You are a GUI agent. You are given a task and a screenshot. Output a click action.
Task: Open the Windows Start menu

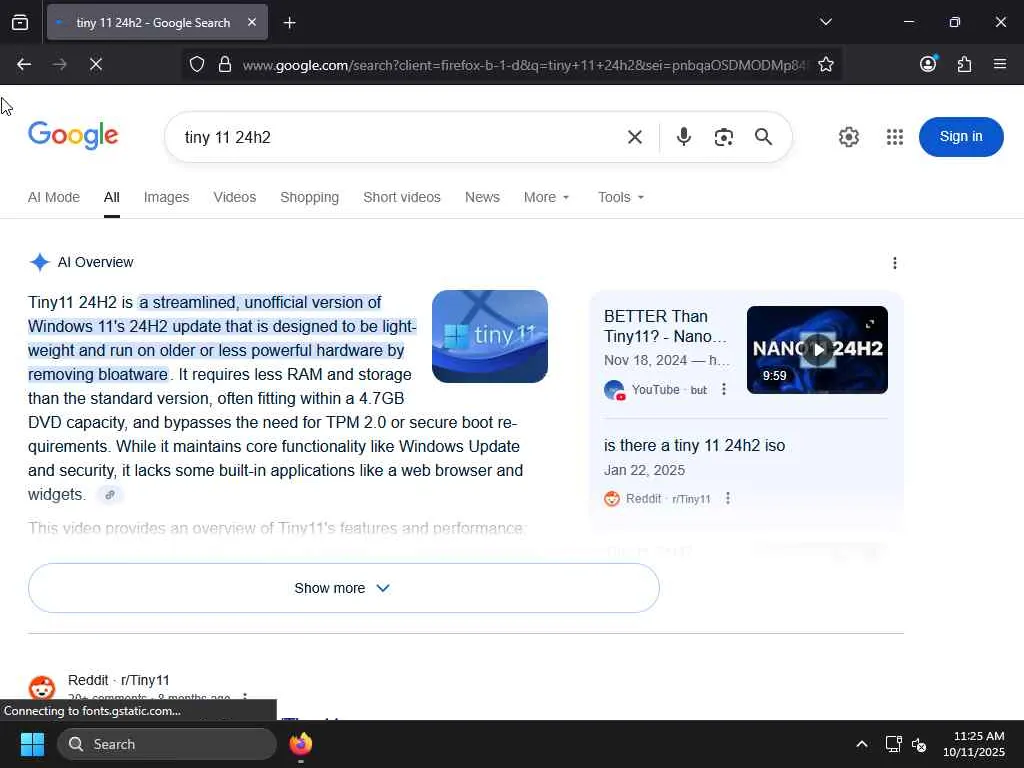32,744
